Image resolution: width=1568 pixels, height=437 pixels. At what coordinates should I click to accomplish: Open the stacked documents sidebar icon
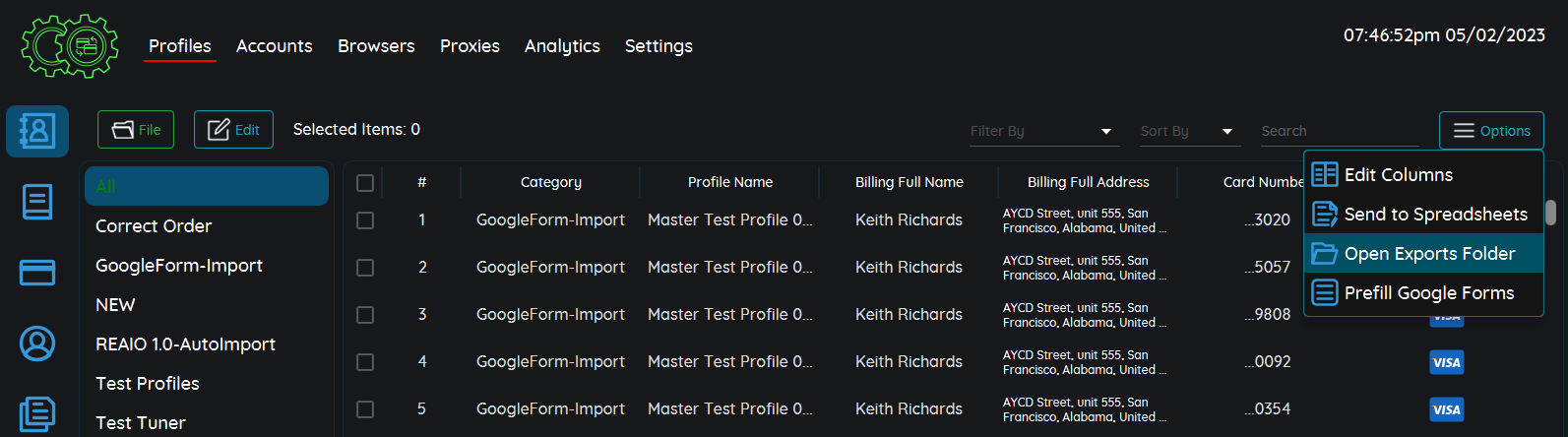tap(37, 413)
